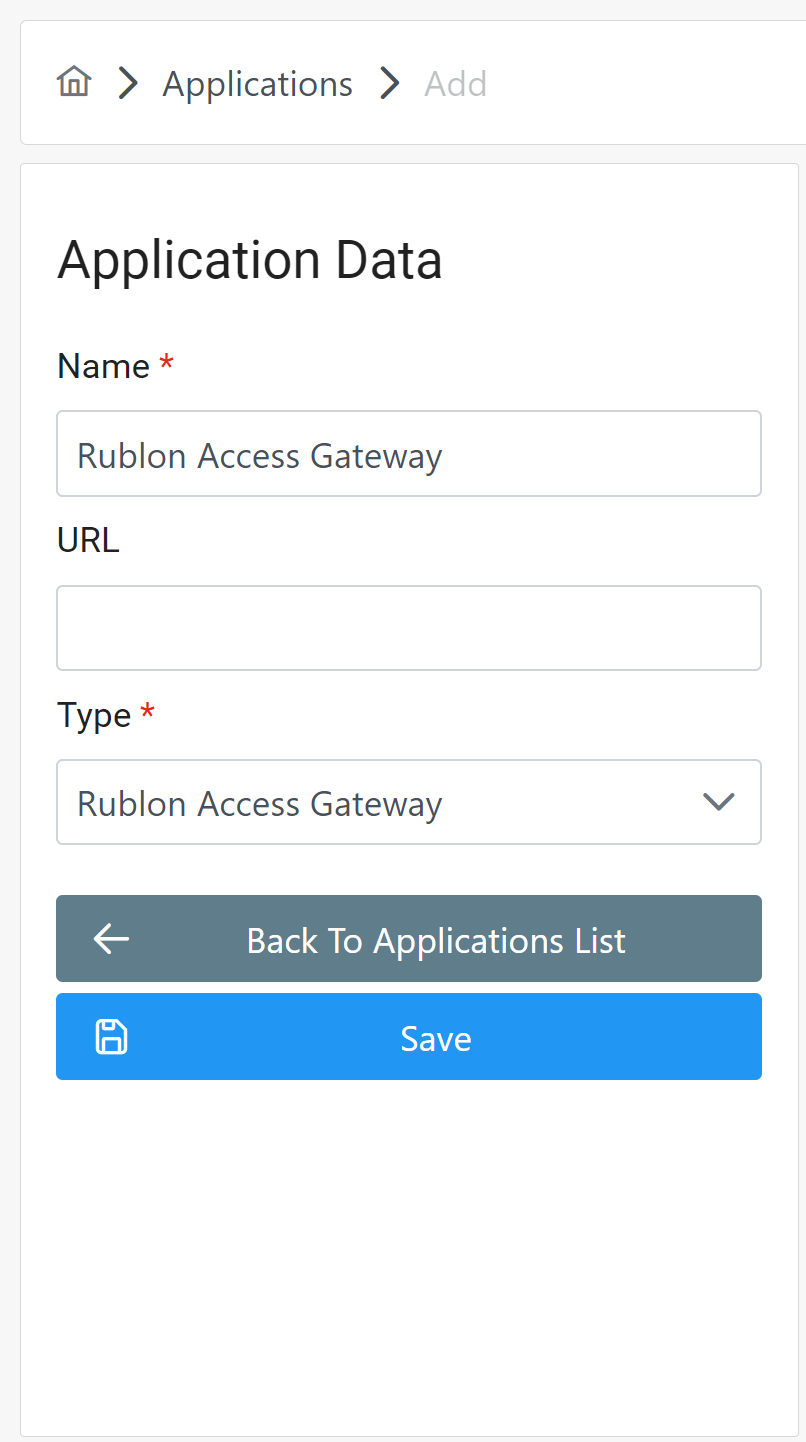The height and width of the screenshot is (1442, 806).
Task: Click the down chevron in the Type selector
Action: 718,802
